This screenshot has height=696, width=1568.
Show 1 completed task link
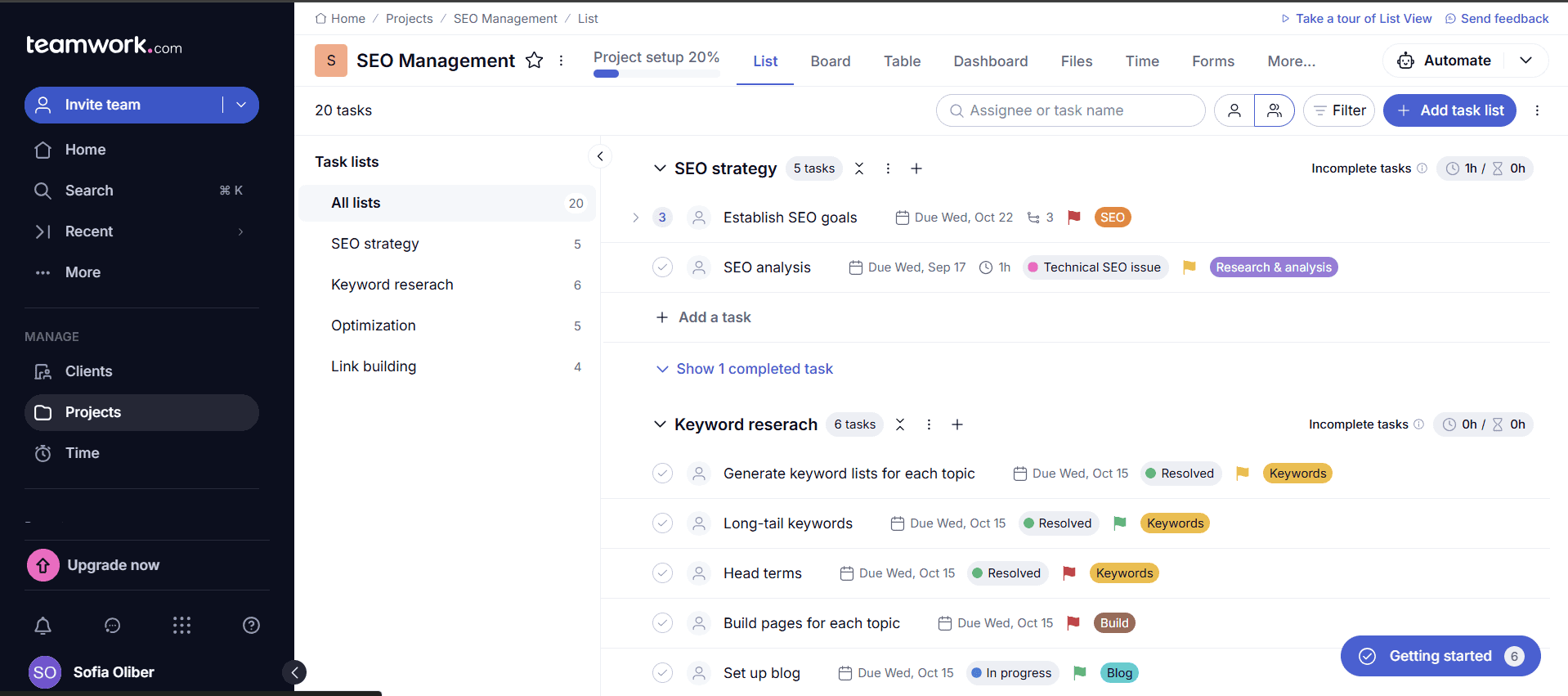tap(754, 369)
